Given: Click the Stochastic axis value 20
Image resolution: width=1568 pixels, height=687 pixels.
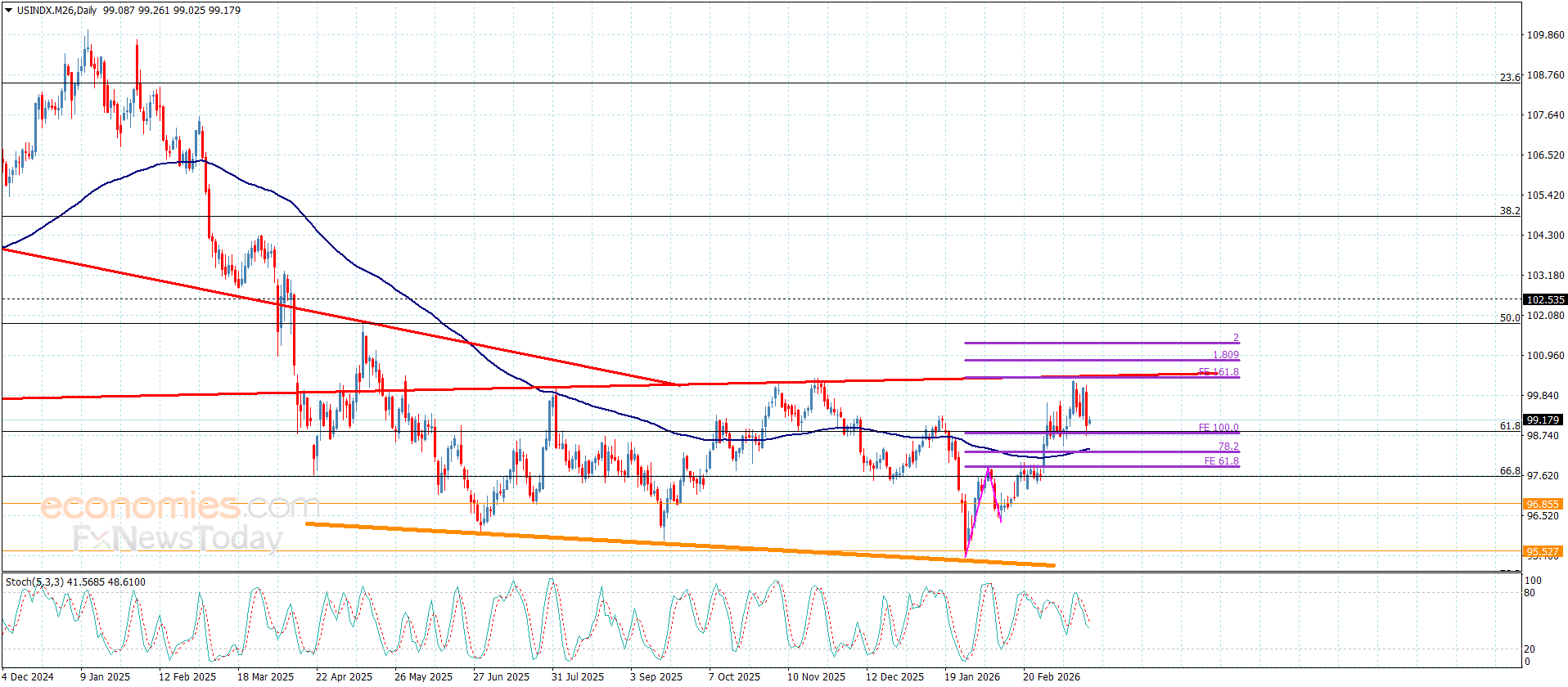Looking at the screenshot, I should pos(1530,649).
